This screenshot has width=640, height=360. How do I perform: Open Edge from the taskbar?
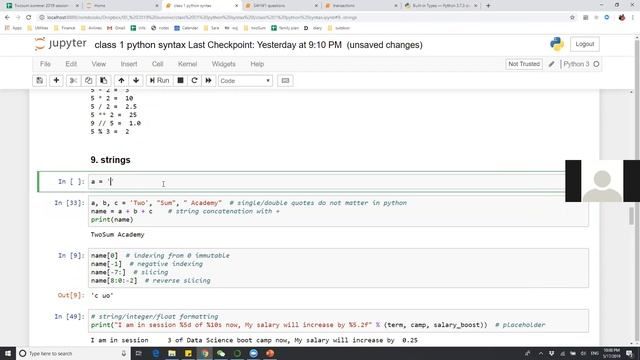(156, 353)
